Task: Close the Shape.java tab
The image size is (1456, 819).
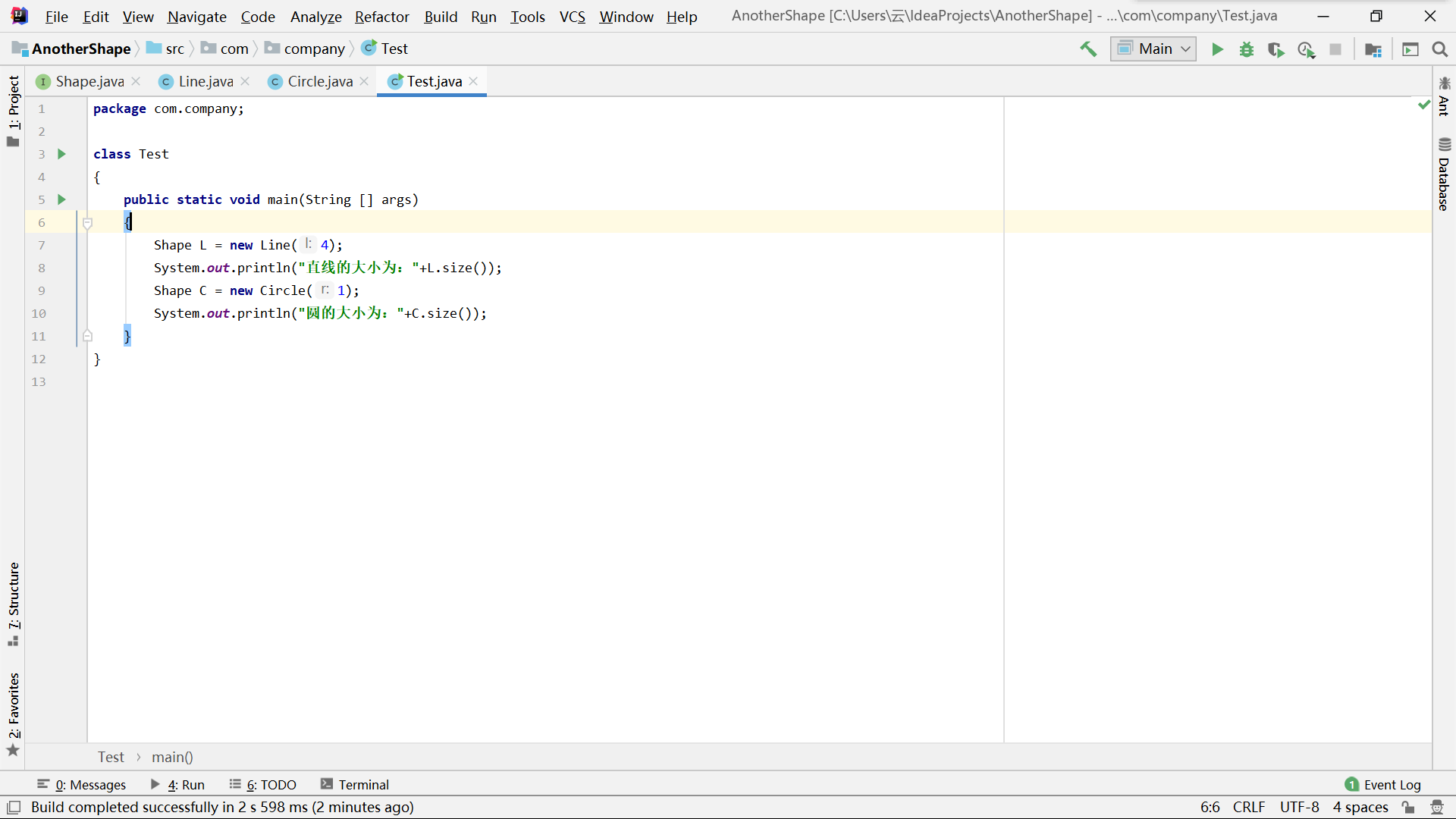Action: coord(136,81)
